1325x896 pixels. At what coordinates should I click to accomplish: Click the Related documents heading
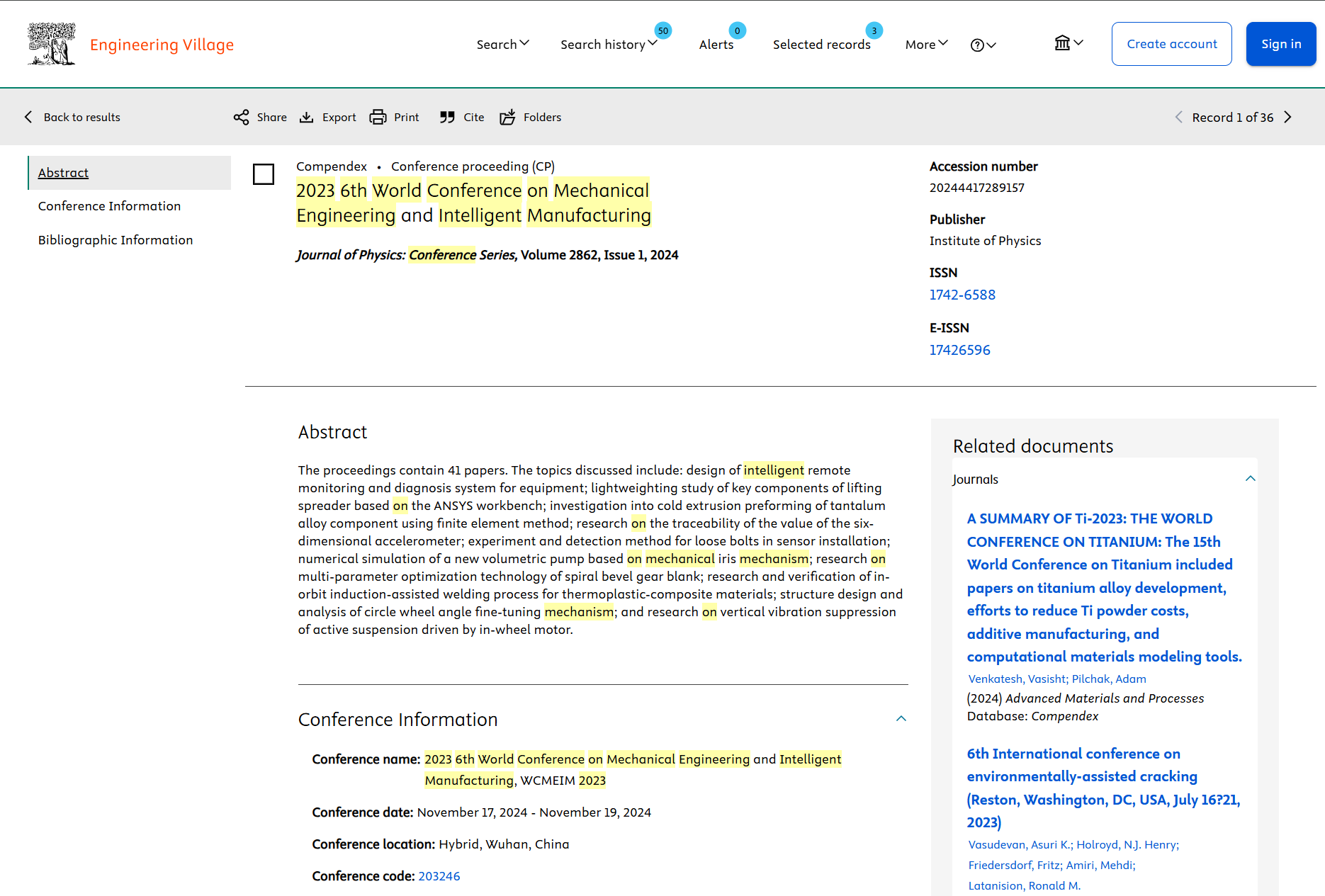coord(1033,446)
